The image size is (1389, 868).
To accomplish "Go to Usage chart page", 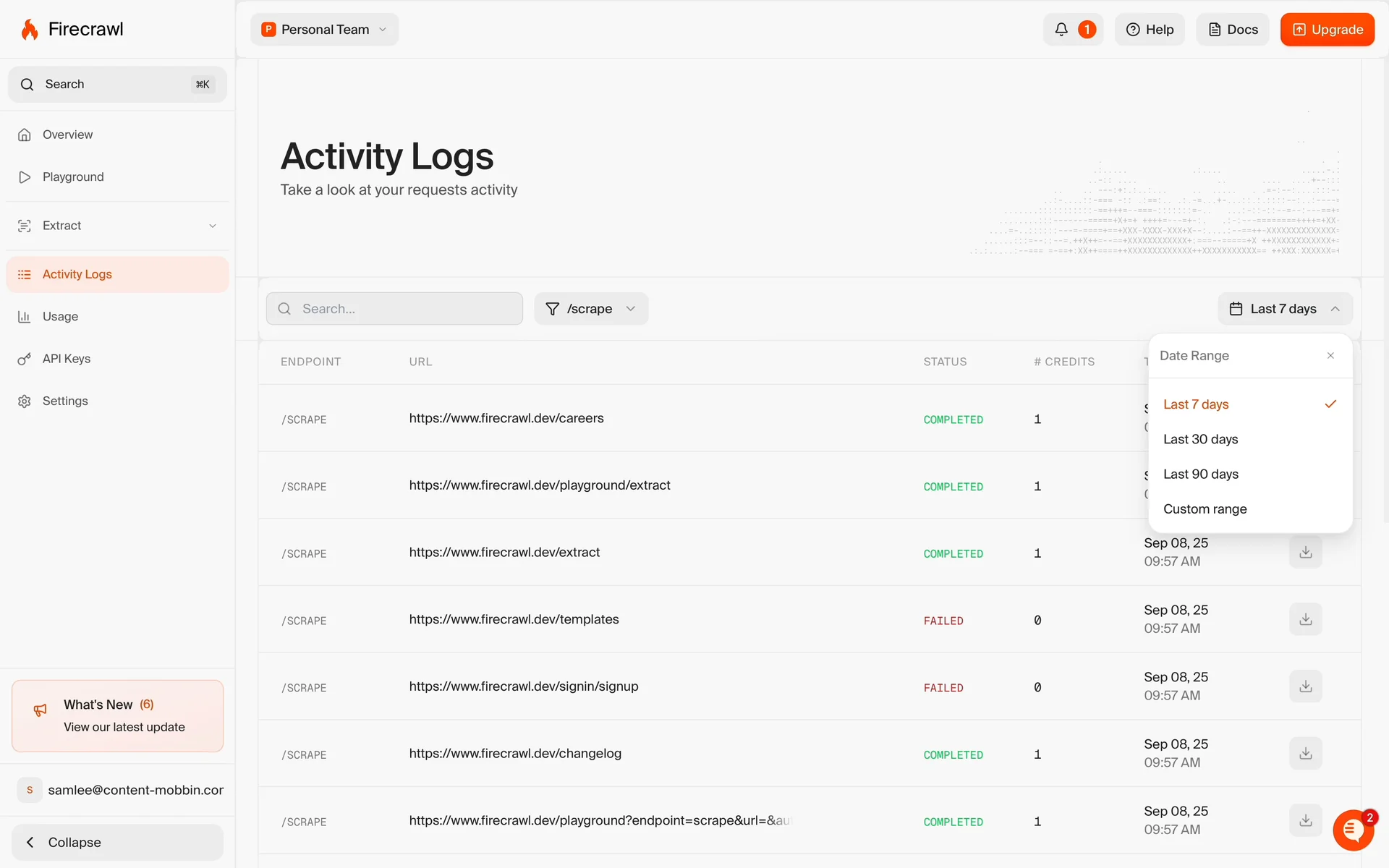I will pyautogui.click(x=60, y=317).
